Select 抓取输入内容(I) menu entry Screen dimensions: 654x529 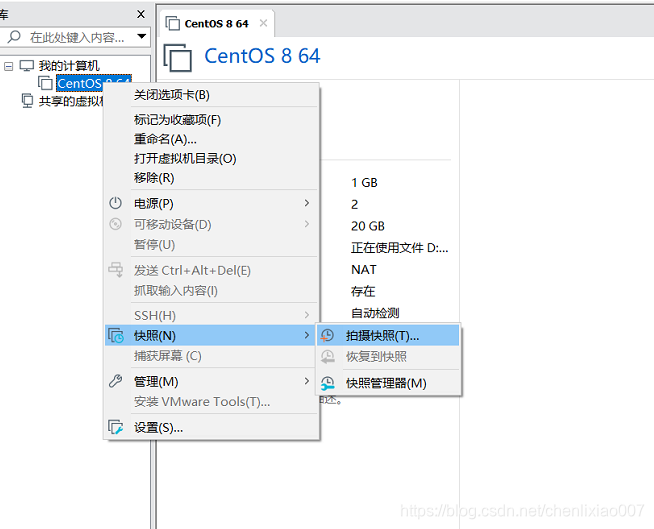[211, 290]
